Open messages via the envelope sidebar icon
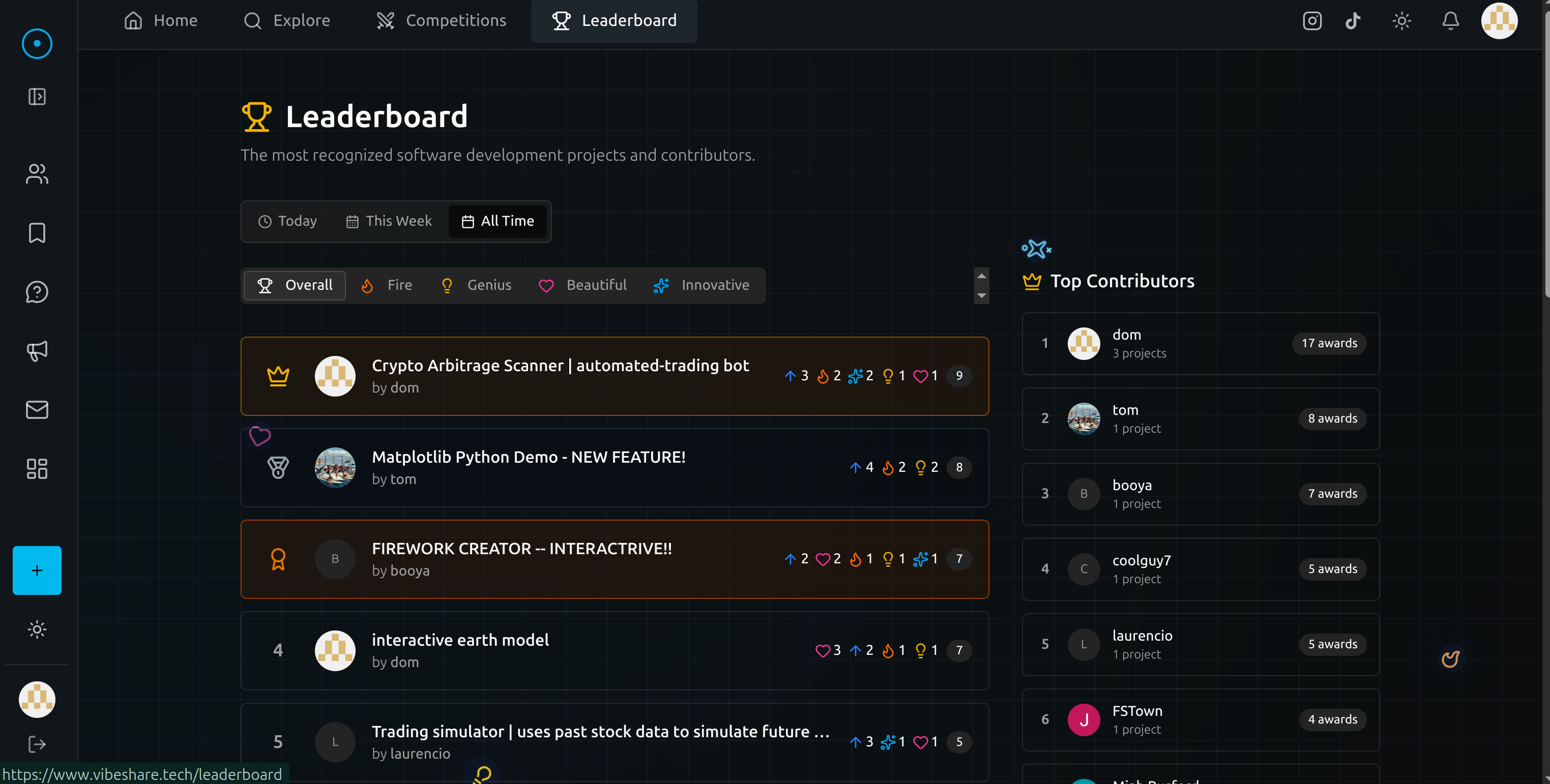This screenshot has width=1550, height=784. click(37, 409)
